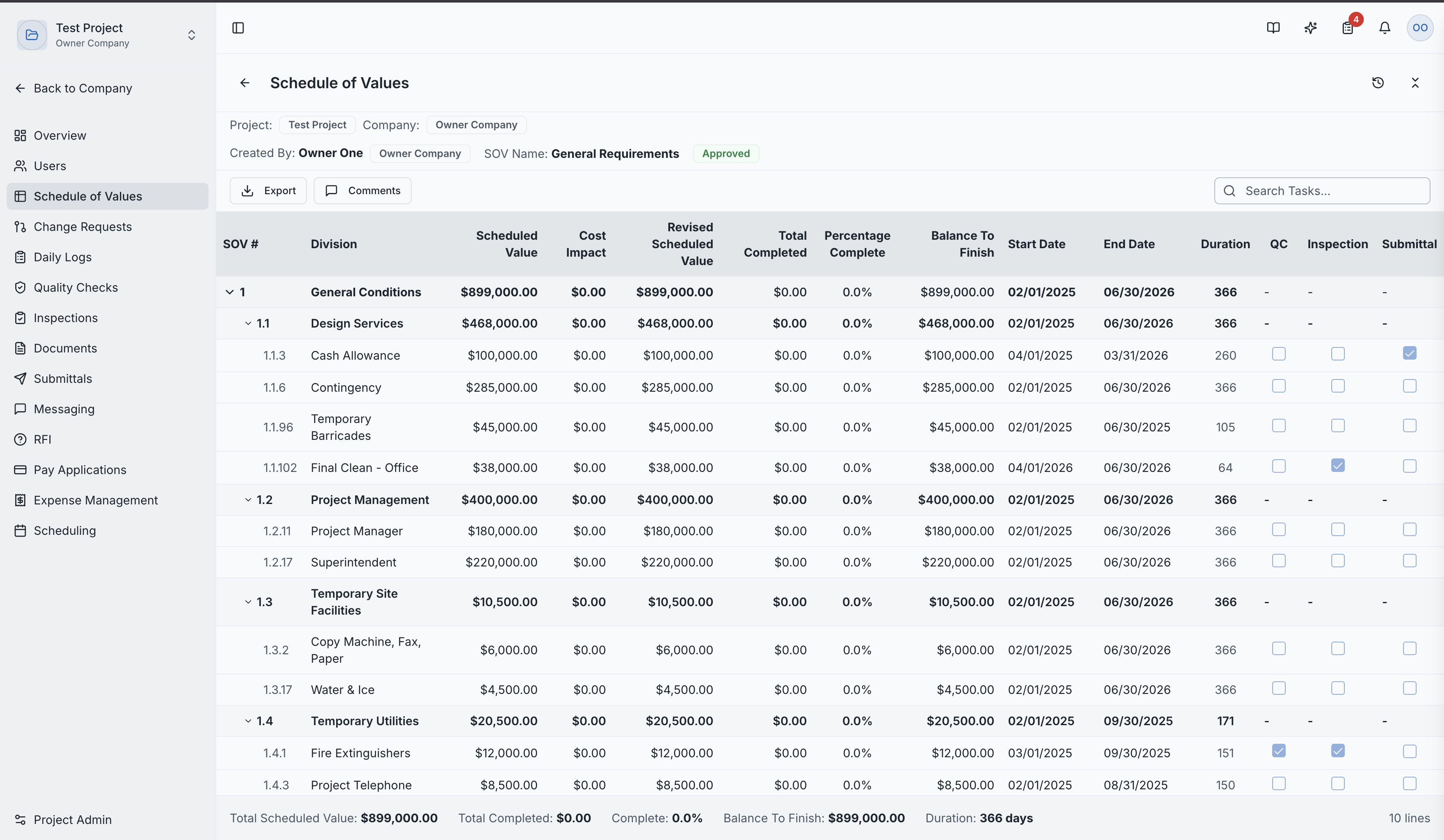Collapse all rows with the collapse icon
Screen dimensions: 1444x840
tap(1415, 83)
